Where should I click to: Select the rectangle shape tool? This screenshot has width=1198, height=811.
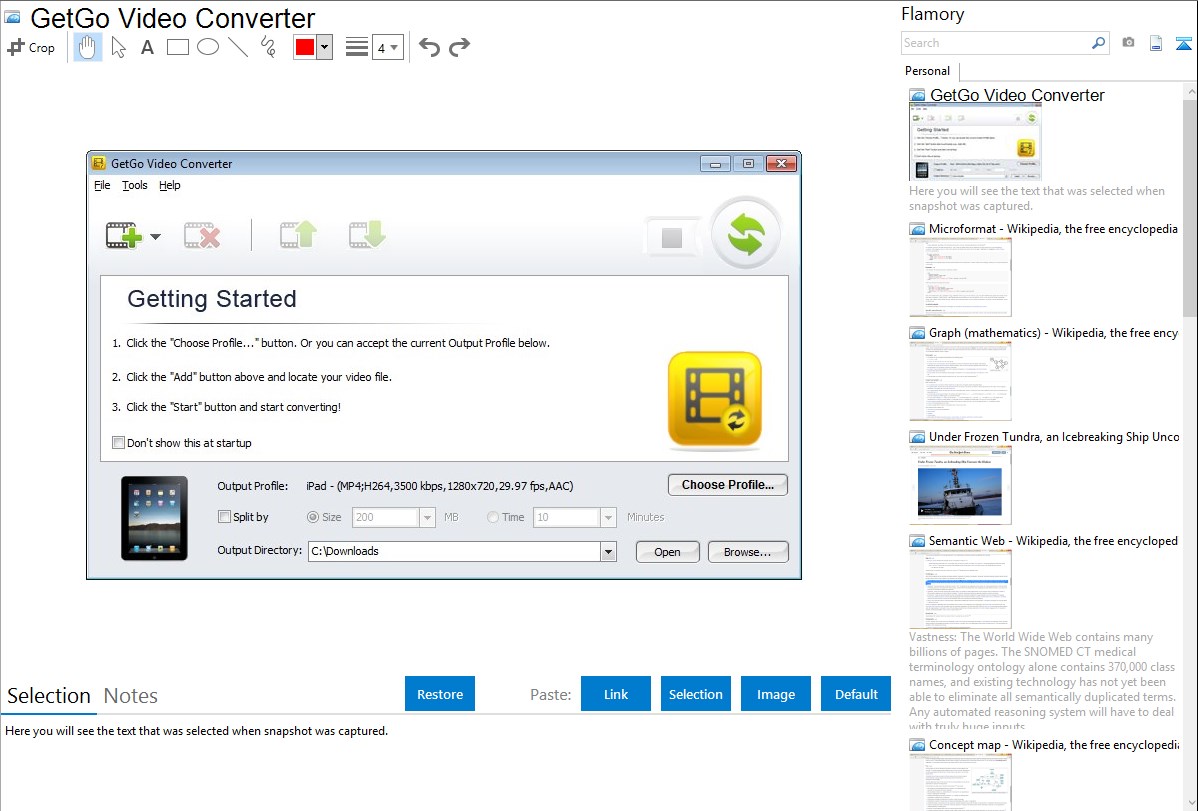point(177,47)
